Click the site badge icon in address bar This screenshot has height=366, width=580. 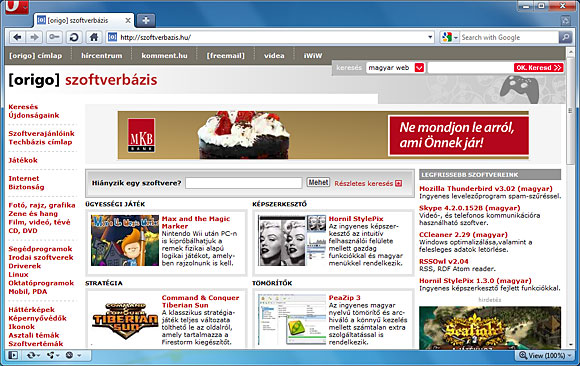112,37
